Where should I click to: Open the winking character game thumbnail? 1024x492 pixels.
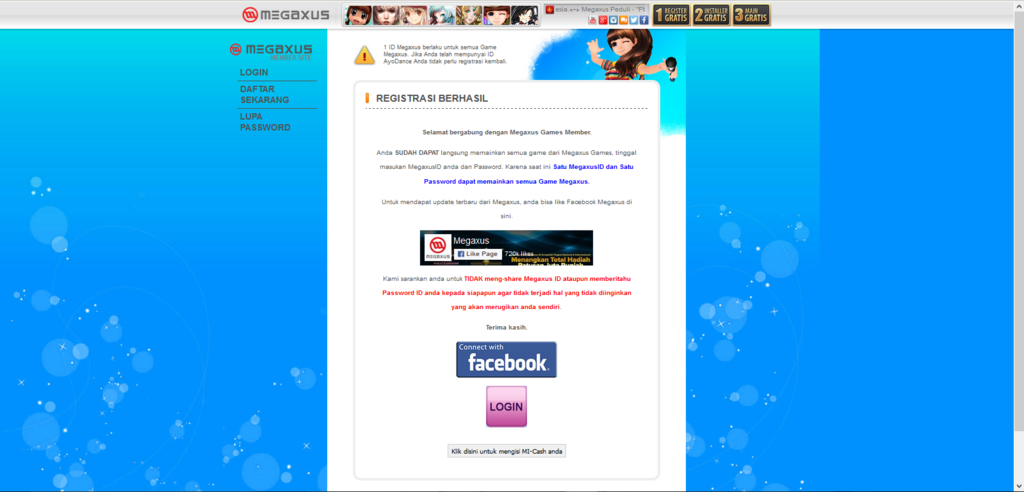(496, 15)
